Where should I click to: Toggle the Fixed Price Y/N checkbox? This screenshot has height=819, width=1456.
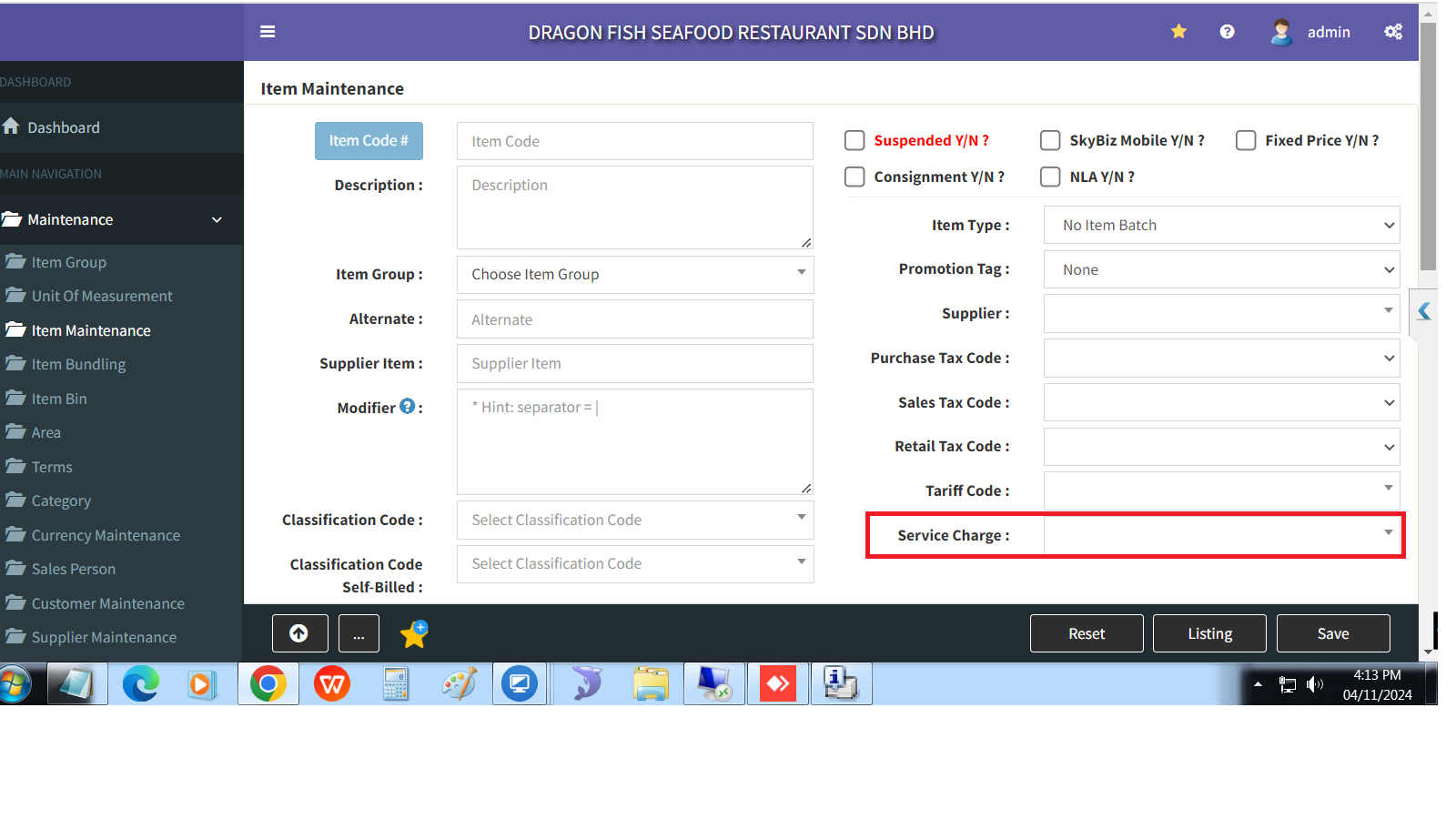click(1246, 140)
